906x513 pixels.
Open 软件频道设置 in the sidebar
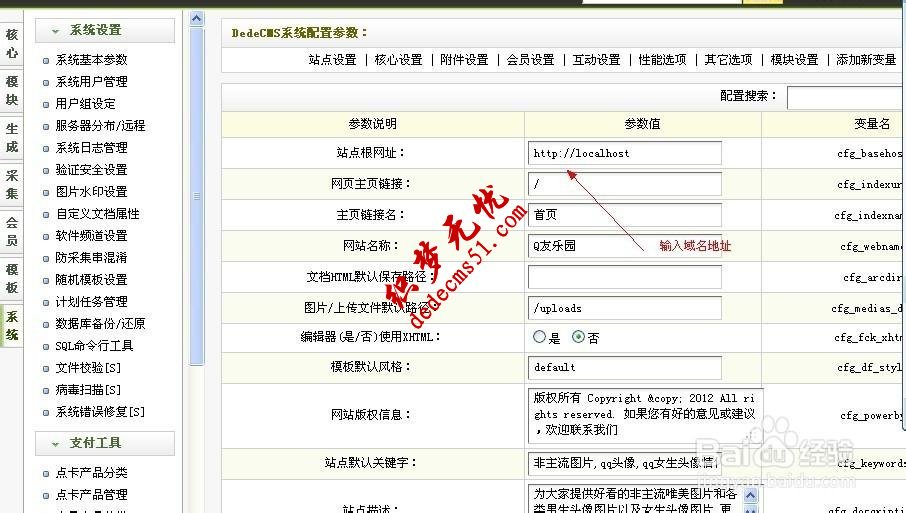click(x=91, y=236)
